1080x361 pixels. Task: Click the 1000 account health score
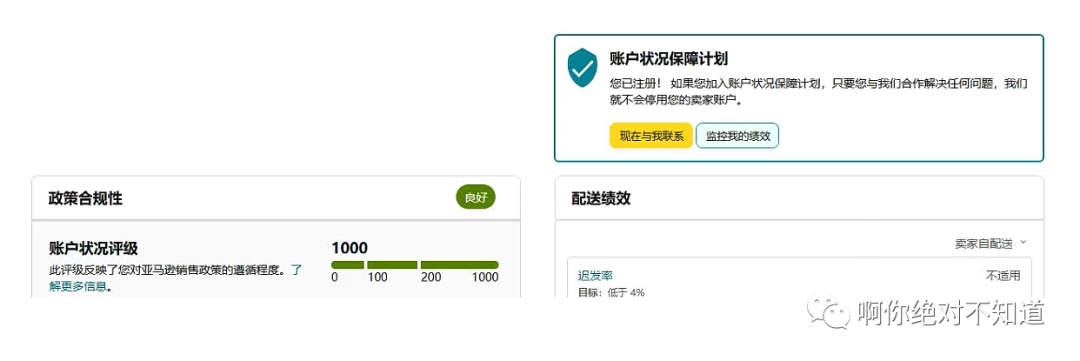tap(349, 248)
